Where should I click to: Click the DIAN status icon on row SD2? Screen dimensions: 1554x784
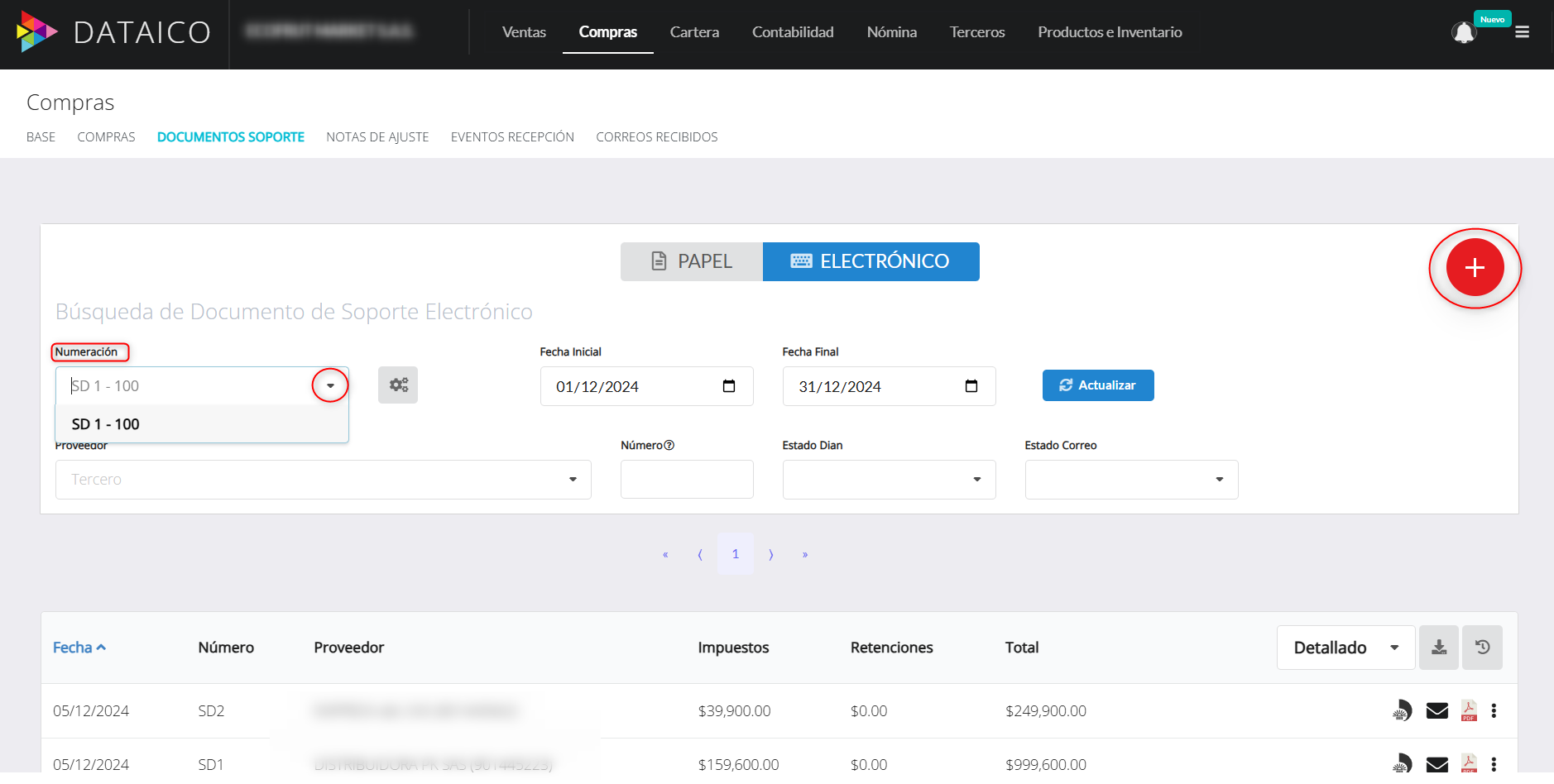coord(1402,710)
